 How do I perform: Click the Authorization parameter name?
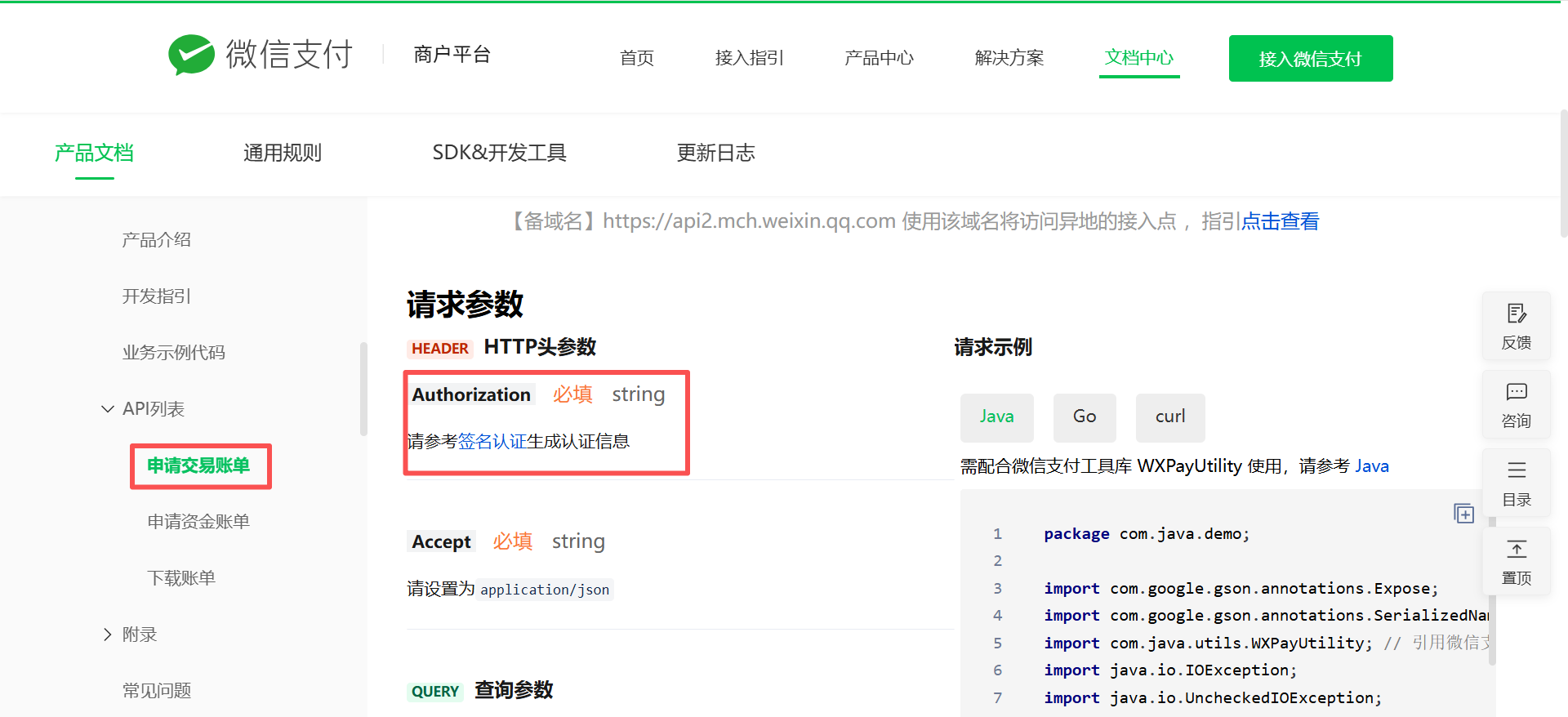point(471,394)
